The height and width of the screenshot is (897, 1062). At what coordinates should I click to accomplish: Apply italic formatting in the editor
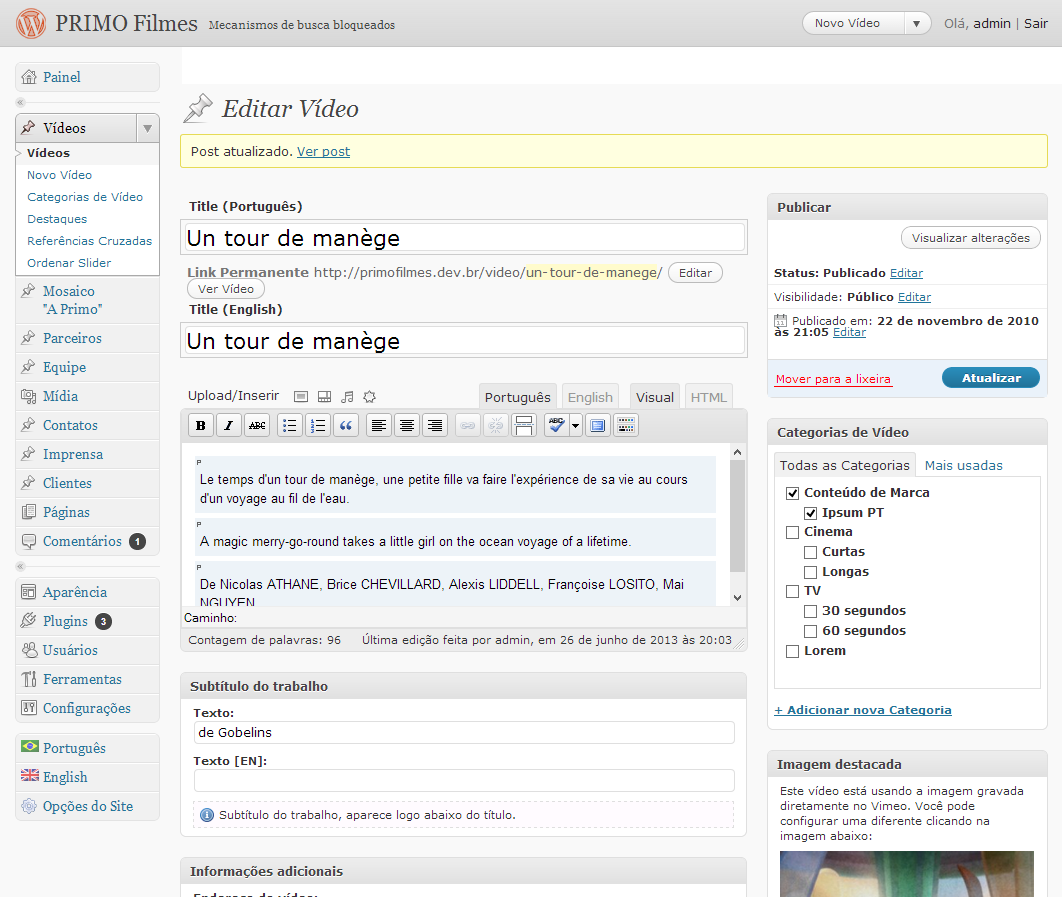tap(229, 426)
